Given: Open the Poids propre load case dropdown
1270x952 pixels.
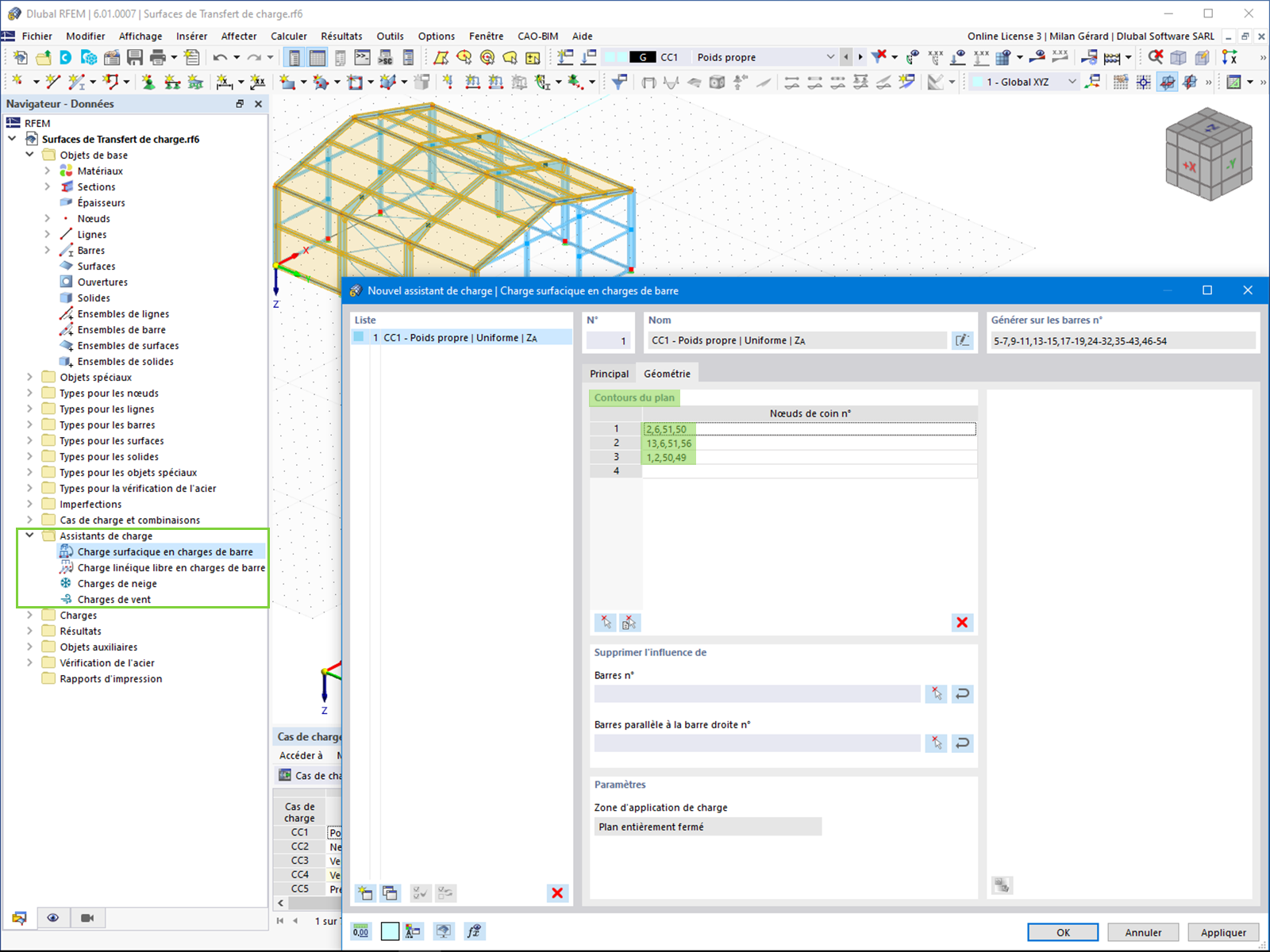Looking at the screenshot, I should [x=830, y=56].
